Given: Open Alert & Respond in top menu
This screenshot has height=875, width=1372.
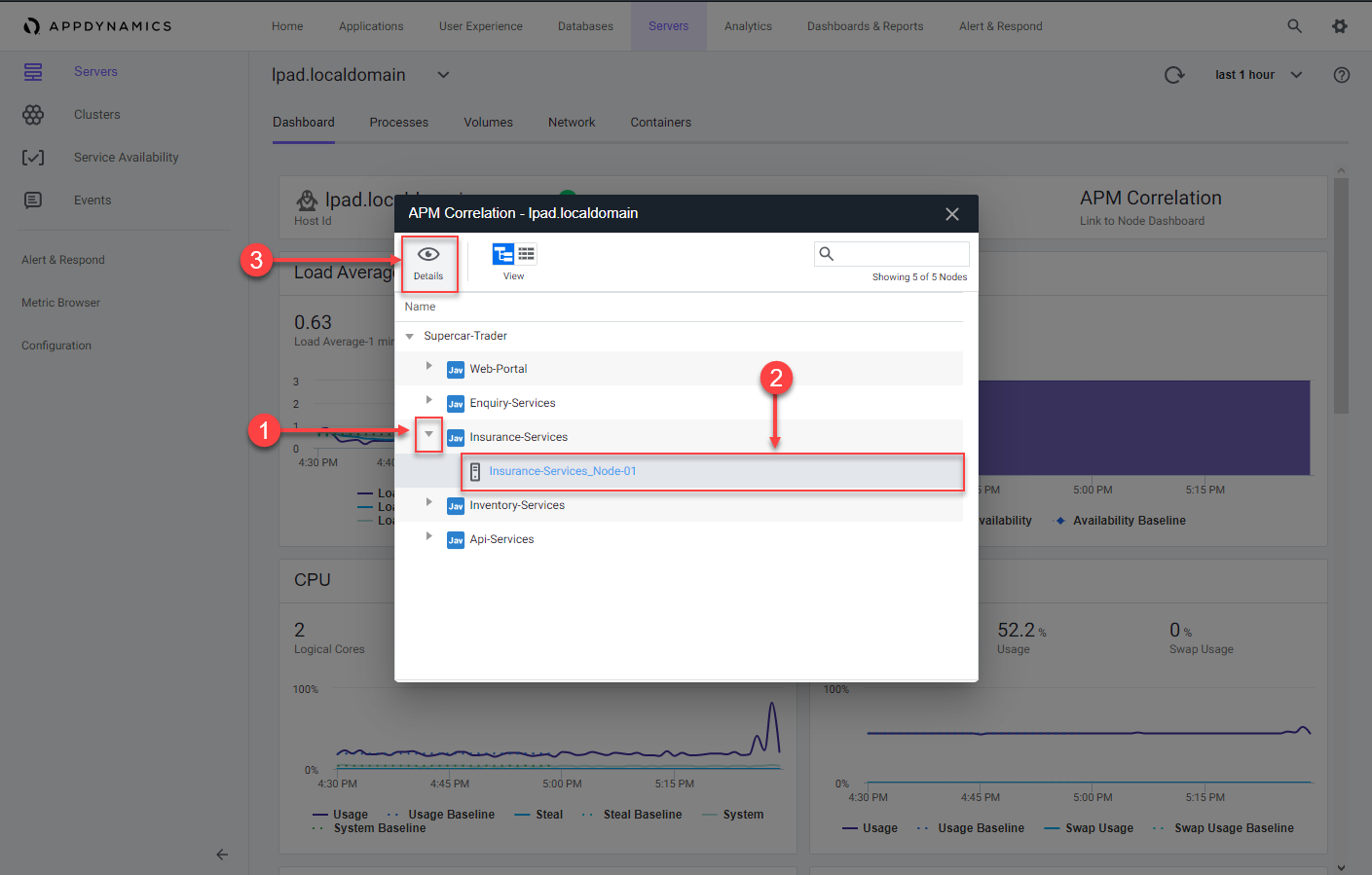Looking at the screenshot, I should tap(1000, 26).
